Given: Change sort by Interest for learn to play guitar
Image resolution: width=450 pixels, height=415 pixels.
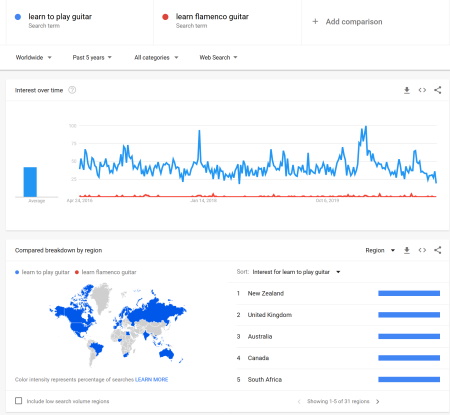Looking at the screenshot, I should pos(296,272).
